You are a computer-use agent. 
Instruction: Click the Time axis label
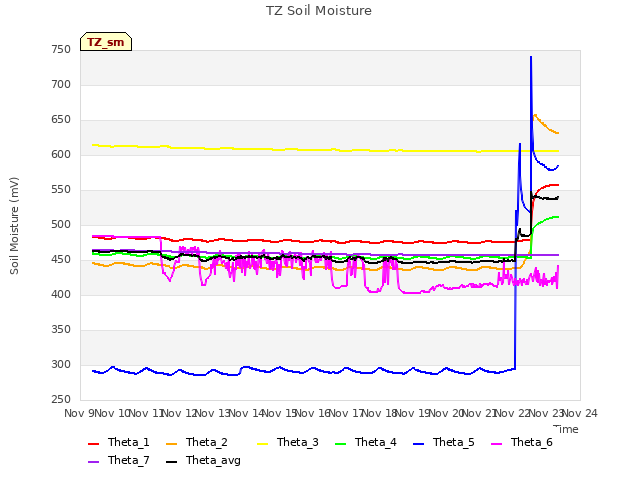pyautogui.click(x=566, y=429)
